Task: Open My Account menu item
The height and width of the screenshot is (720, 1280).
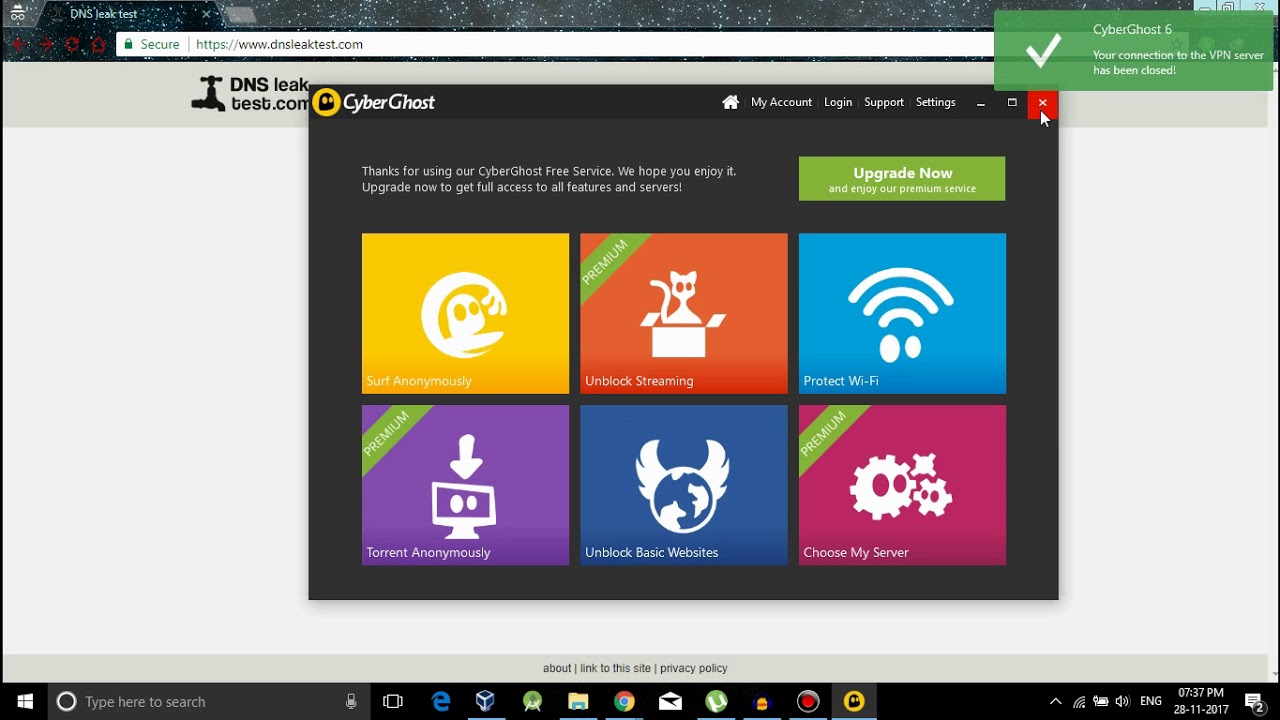Action: [x=781, y=102]
